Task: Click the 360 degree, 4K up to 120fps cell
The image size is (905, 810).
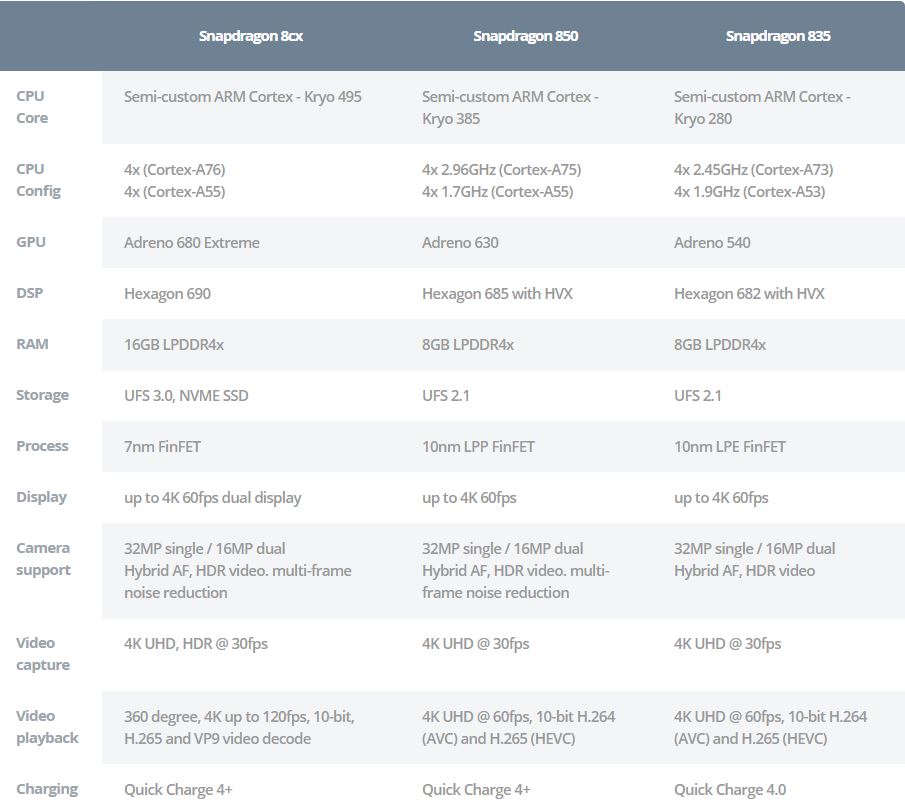Action: pyautogui.click(x=239, y=727)
